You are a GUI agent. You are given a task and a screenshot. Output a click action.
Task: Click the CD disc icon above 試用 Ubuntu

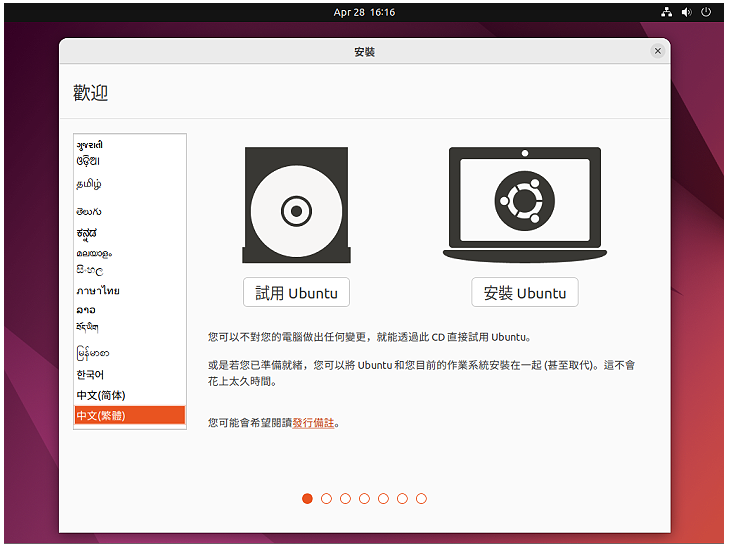pyautogui.click(x=296, y=205)
